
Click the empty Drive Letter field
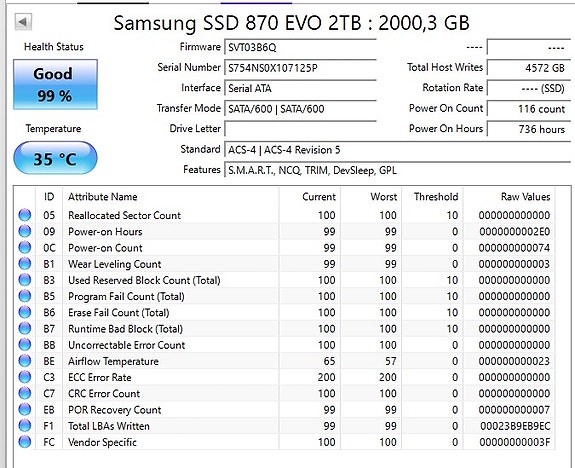click(x=300, y=129)
